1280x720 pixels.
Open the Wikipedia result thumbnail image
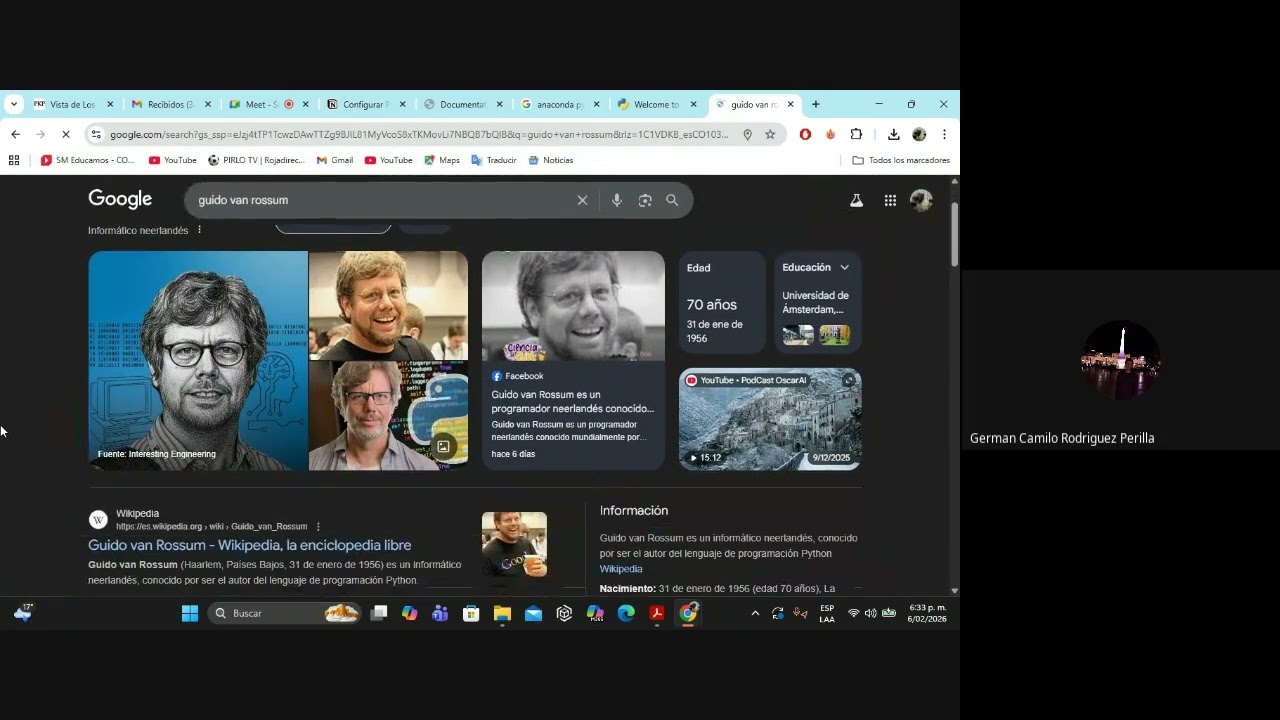pyautogui.click(x=514, y=544)
